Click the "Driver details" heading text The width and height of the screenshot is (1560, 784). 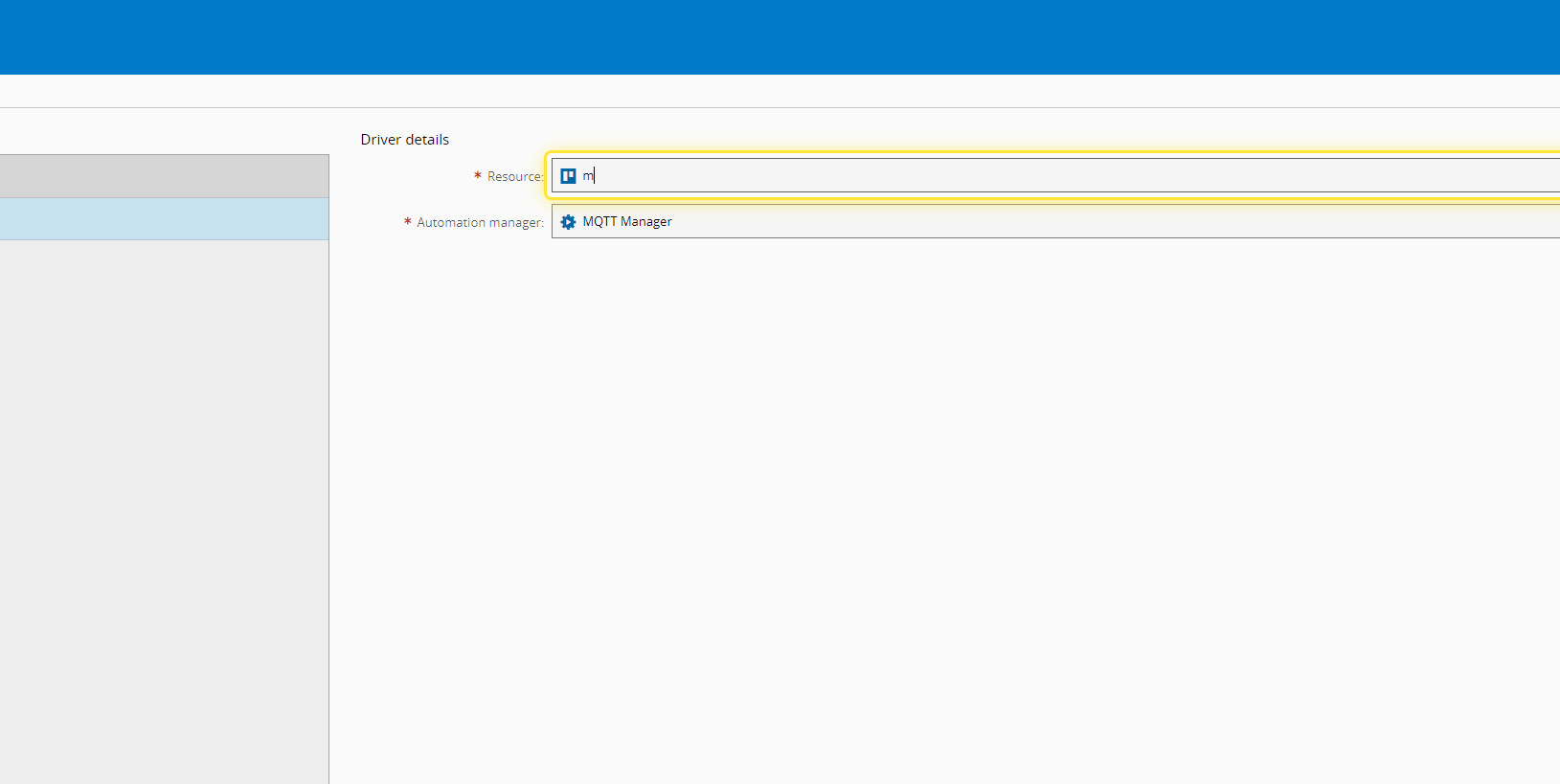pyautogui.click(x=405, y=140)
